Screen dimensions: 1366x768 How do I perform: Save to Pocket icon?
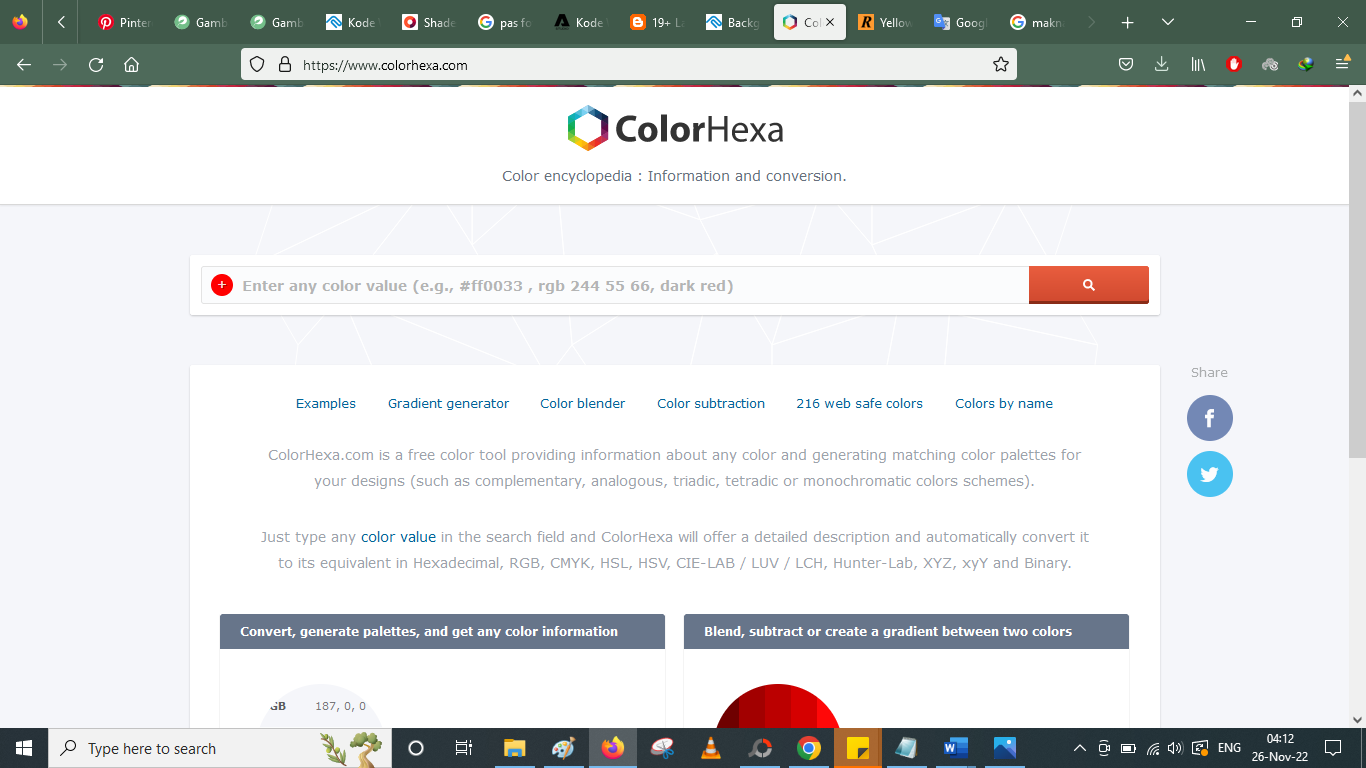tap(1126, 65)
